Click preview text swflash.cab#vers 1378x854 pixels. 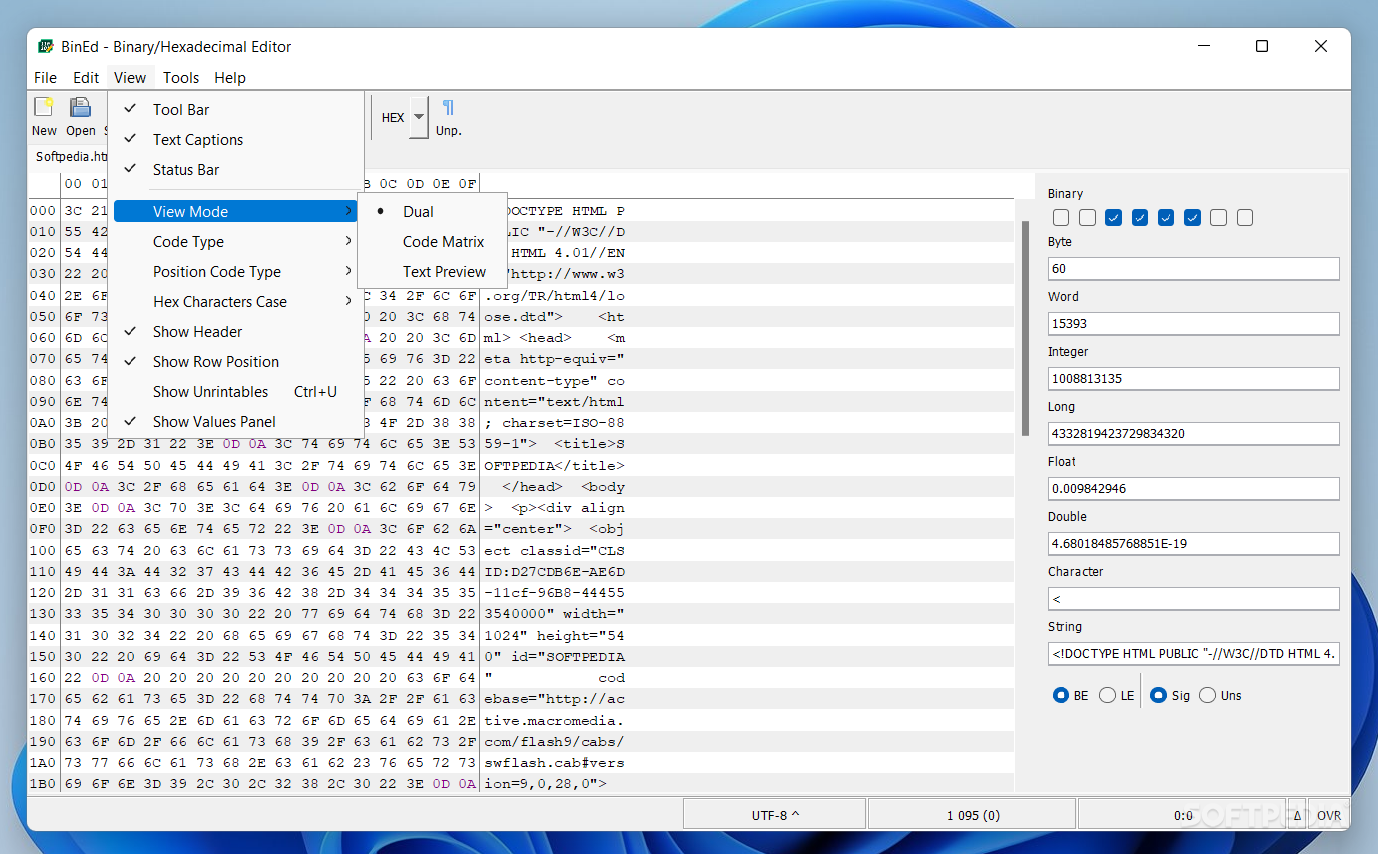tap(554, 763)
